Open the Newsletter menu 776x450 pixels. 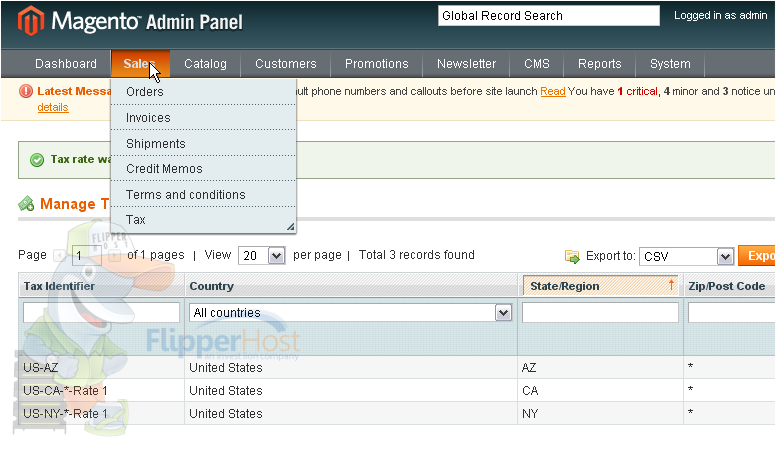click(x=466, y=63)
